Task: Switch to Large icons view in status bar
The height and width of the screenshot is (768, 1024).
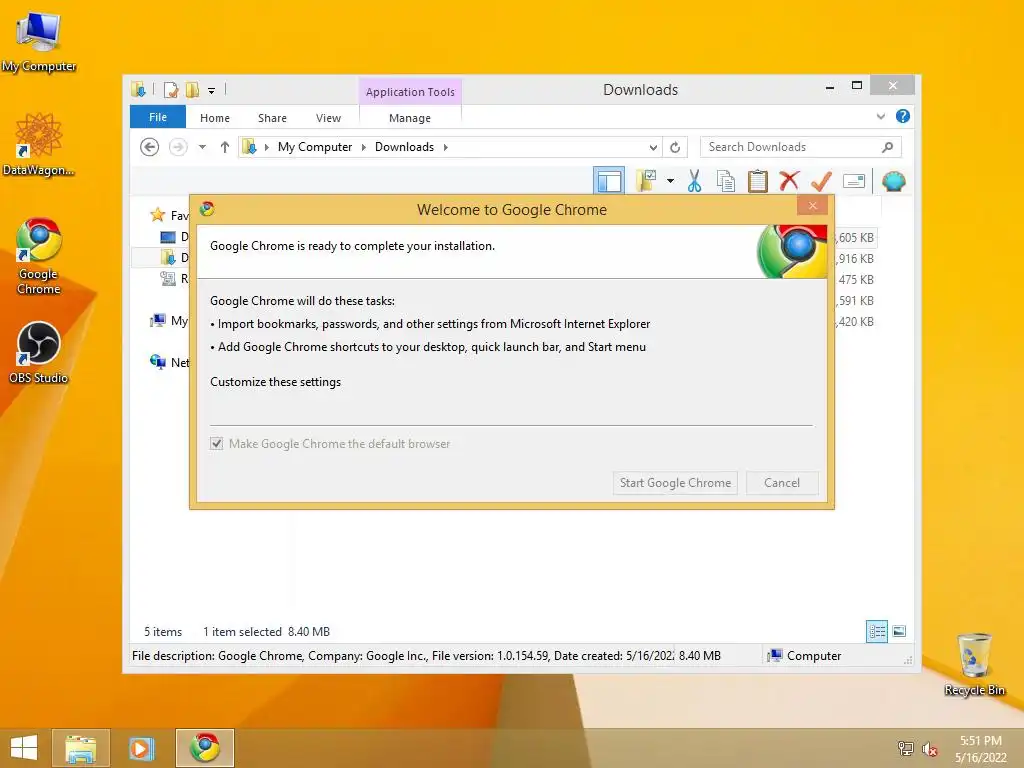Action: coord(899,632)
